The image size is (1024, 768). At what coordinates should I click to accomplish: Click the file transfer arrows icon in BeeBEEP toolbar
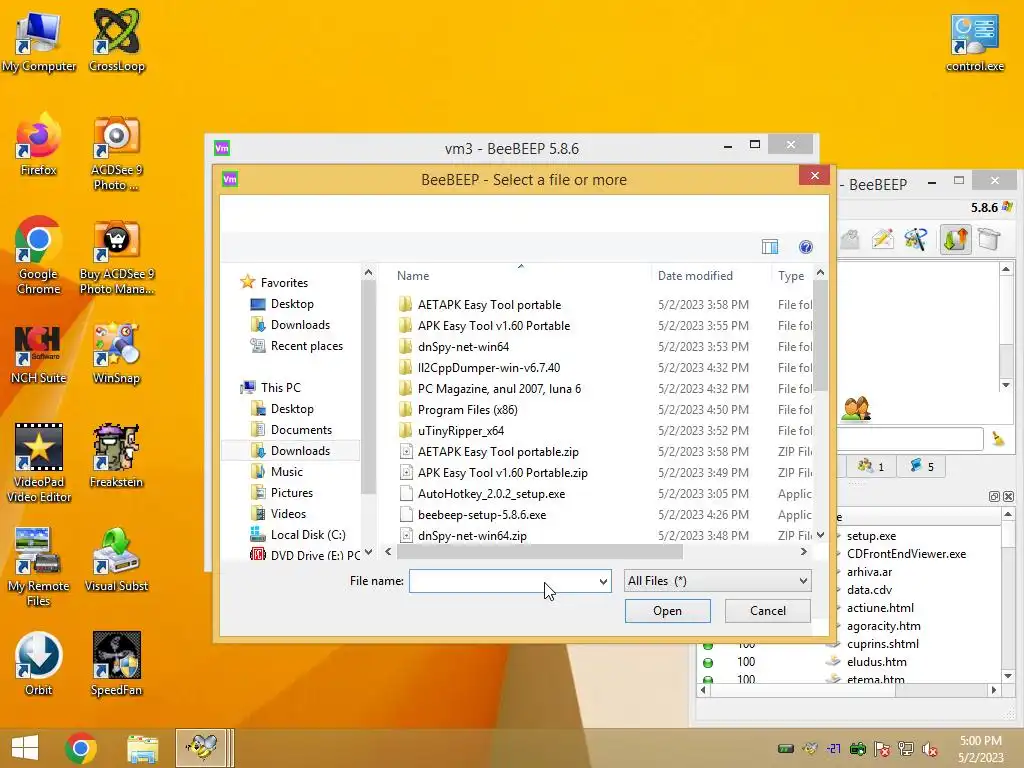(x=955, y=239)
